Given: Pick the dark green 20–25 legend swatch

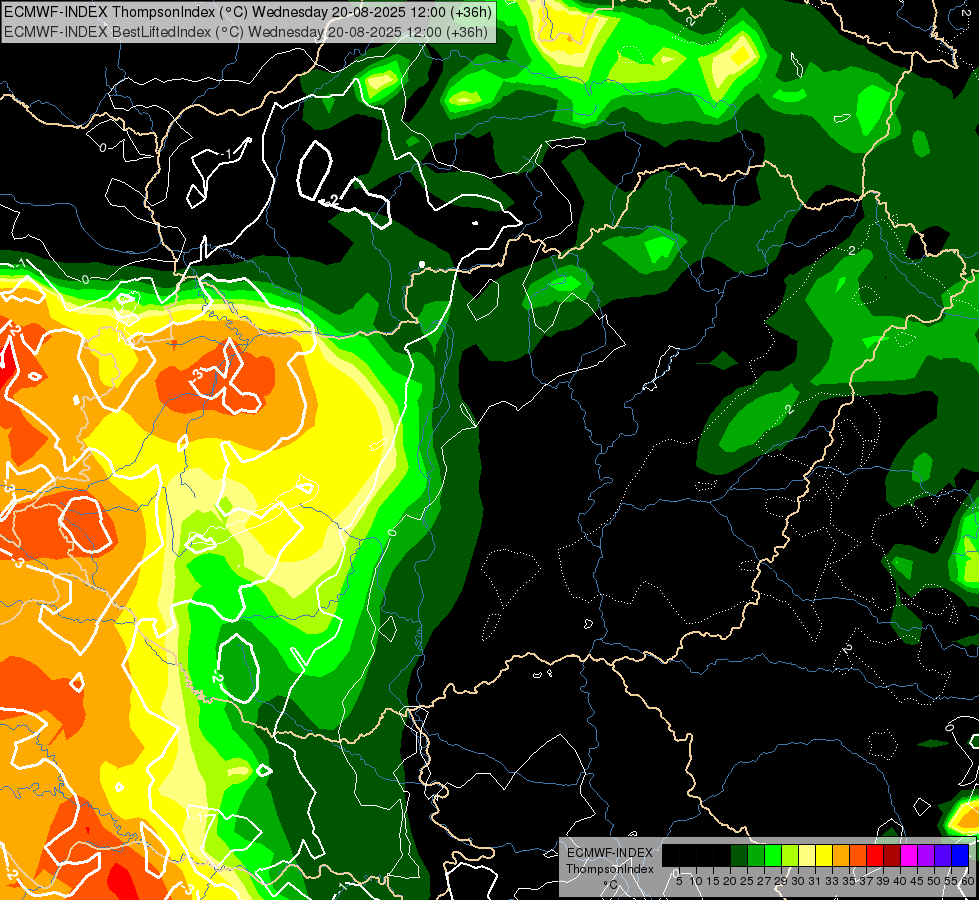Looking at the screenshot, I should coord(739,855).
